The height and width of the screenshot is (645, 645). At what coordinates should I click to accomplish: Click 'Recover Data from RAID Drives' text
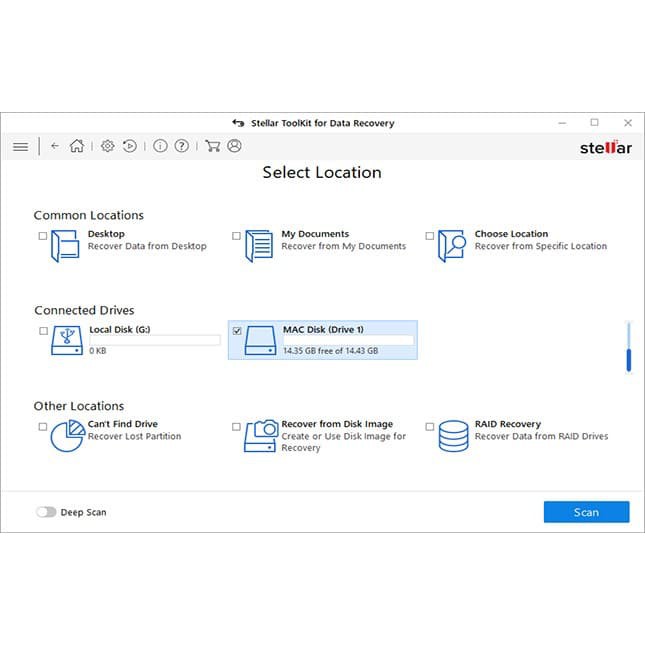click(541, 436)
